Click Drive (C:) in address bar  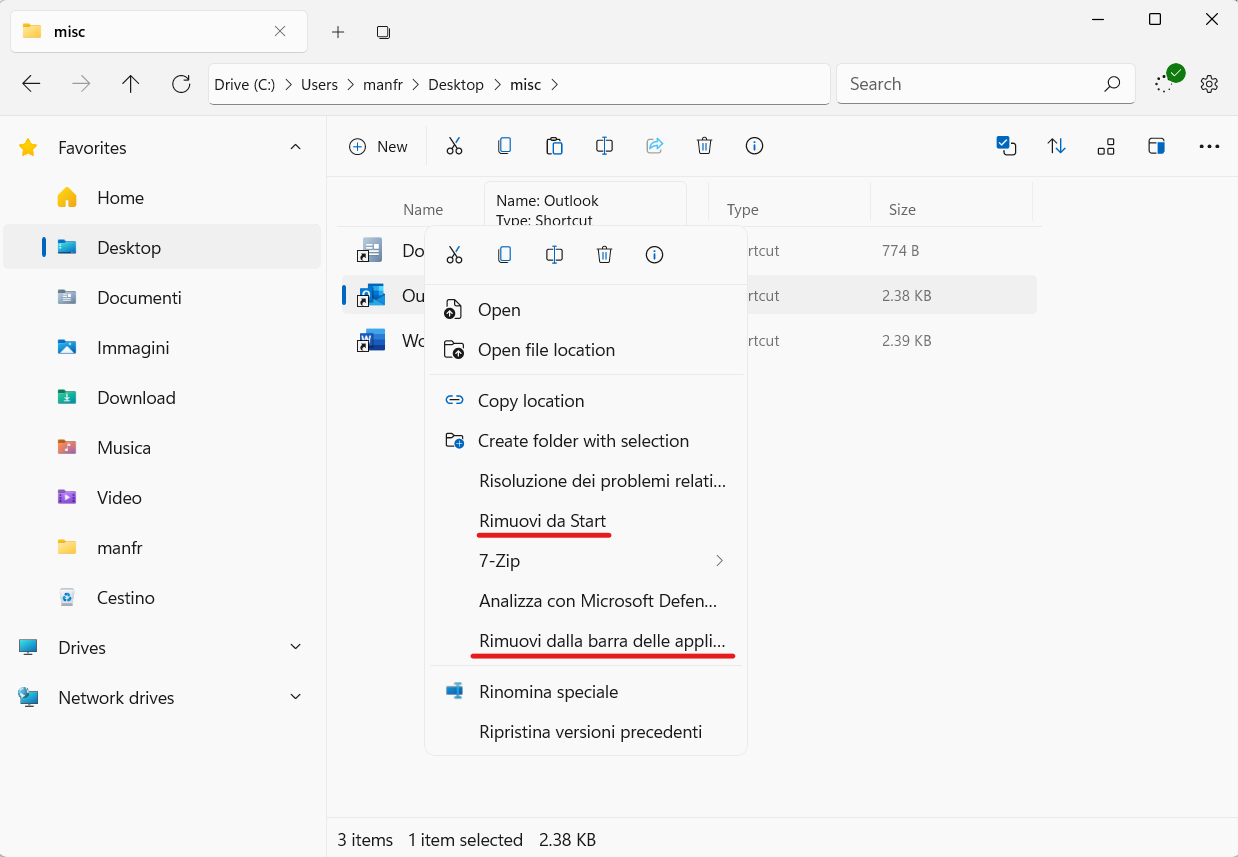click(x=245, y=84)
